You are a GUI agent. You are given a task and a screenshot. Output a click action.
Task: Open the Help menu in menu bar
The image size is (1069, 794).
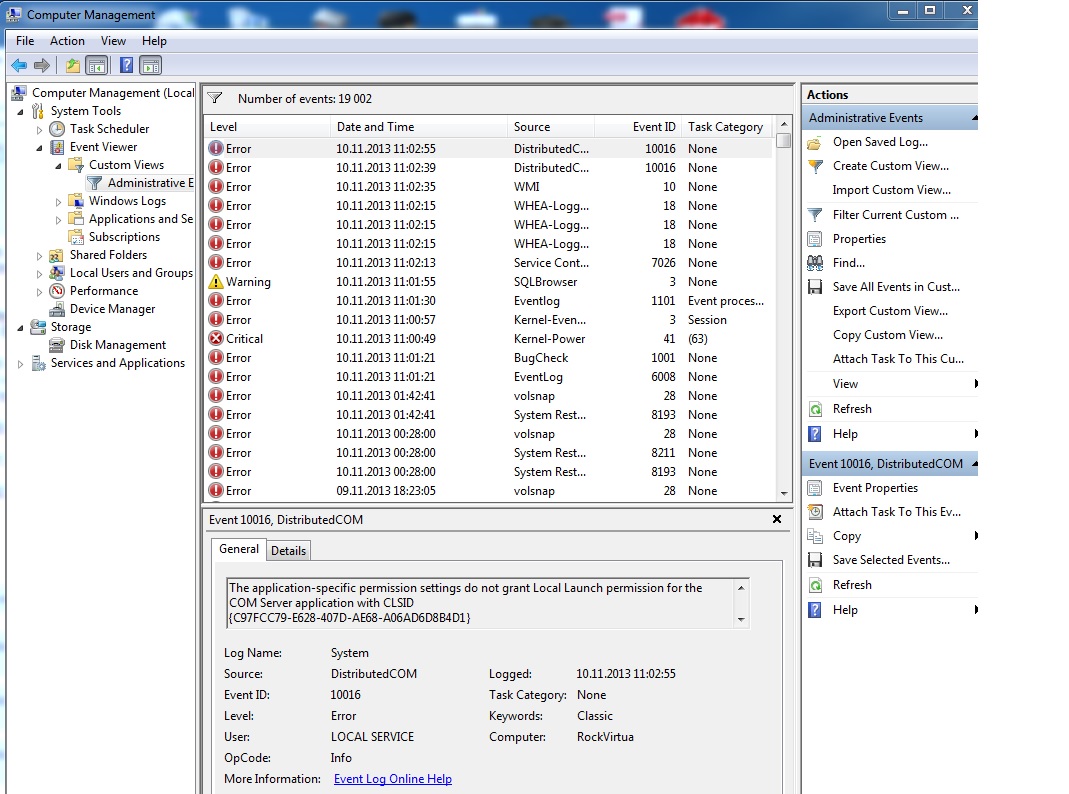click(154, 41)
